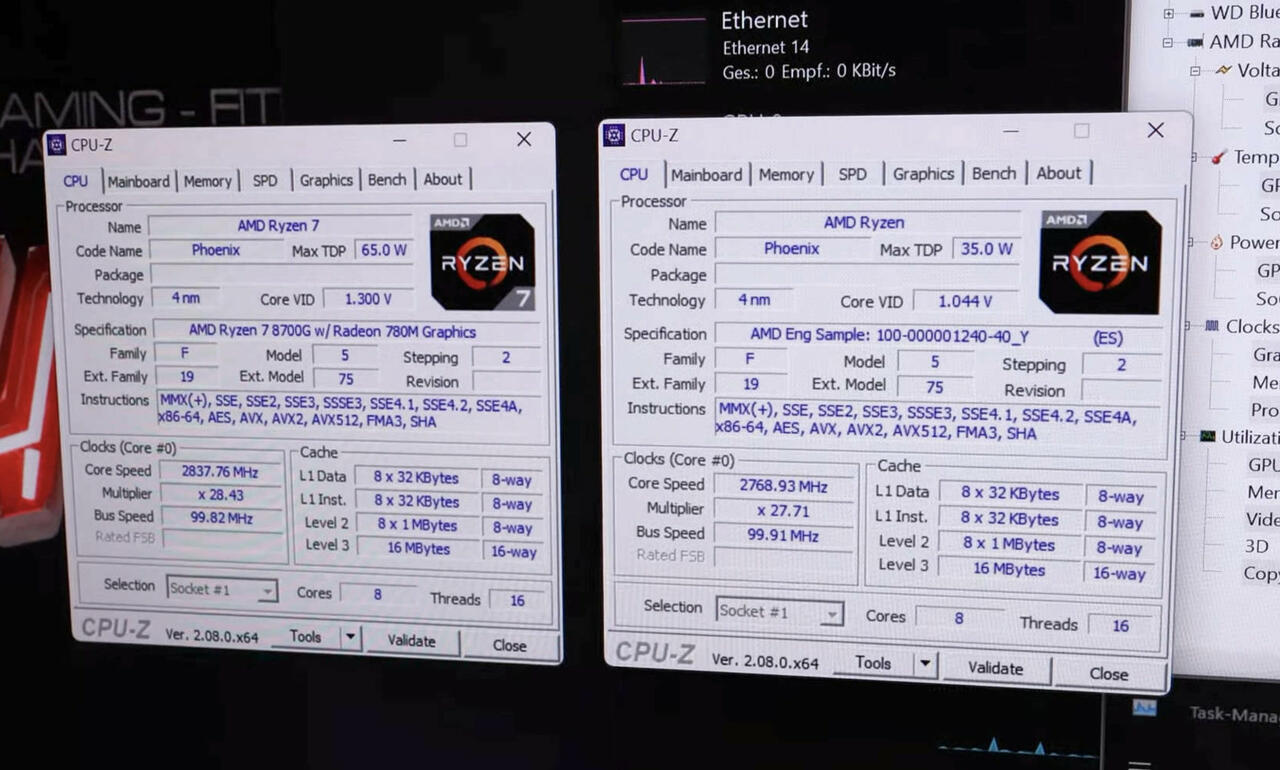Click Core Speed value 2768.93 MHz
1280x770 pixels.
(x=783, y=486)
